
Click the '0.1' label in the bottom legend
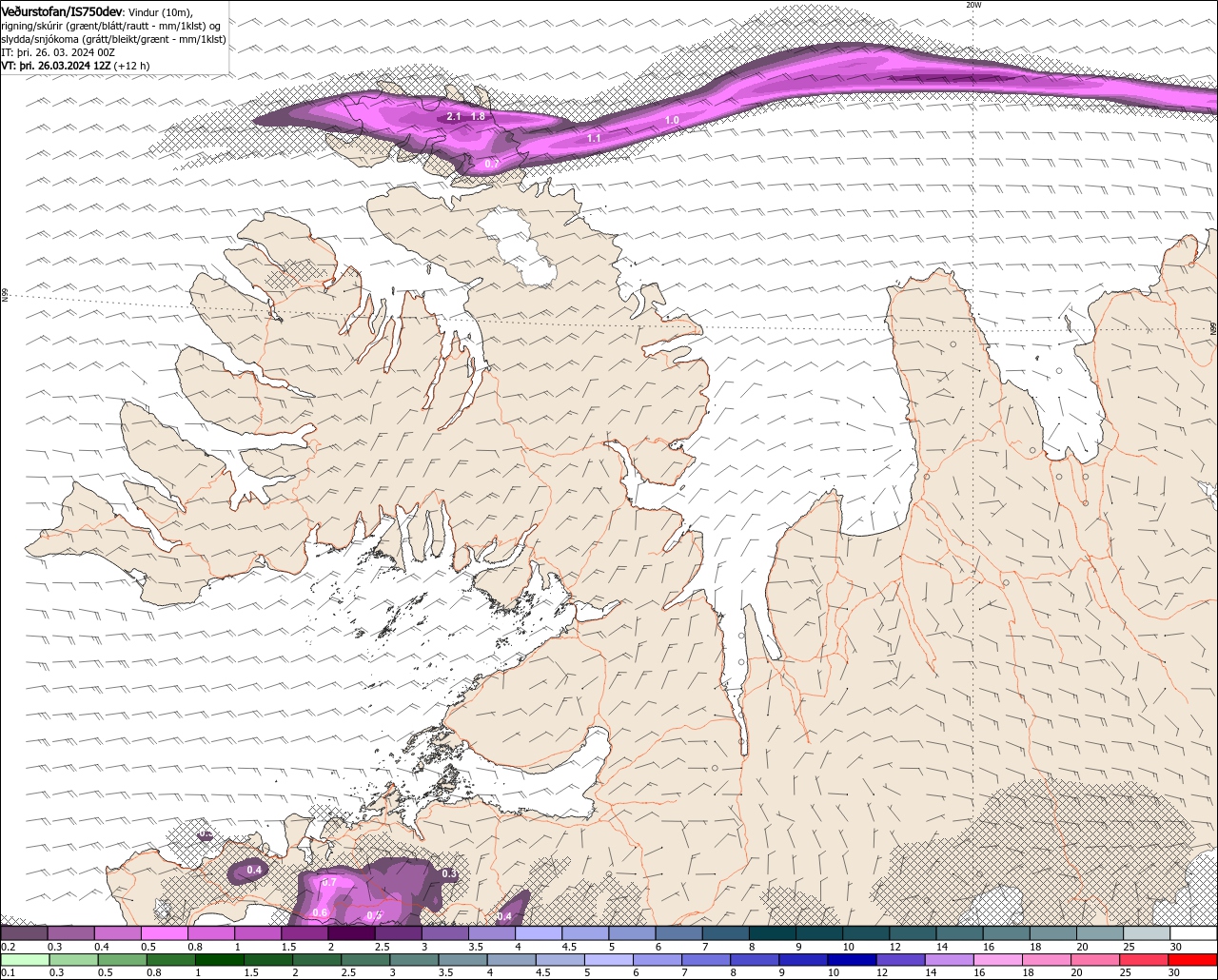click(9, 972)
